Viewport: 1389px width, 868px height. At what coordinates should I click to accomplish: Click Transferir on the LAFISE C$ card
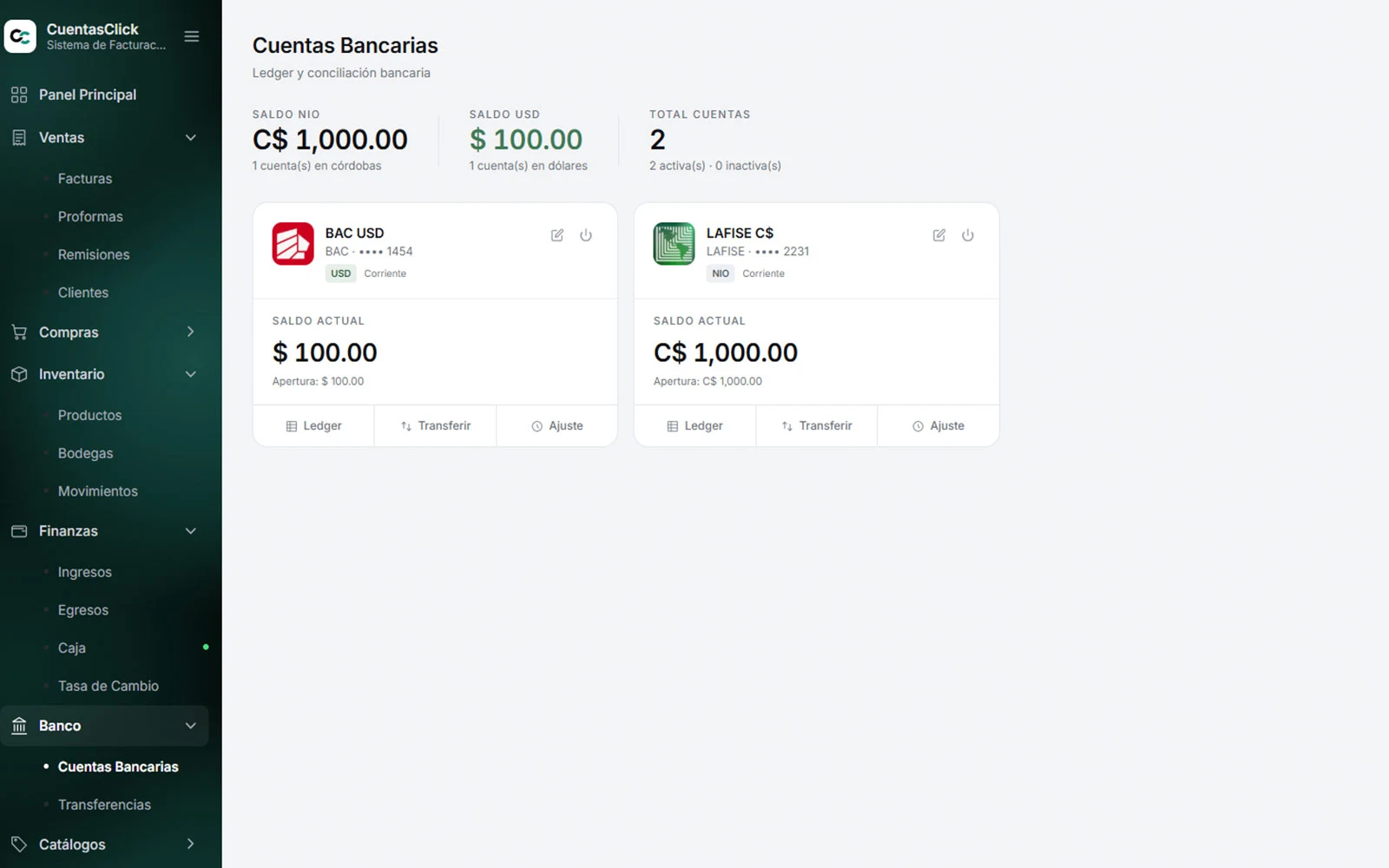817,426
